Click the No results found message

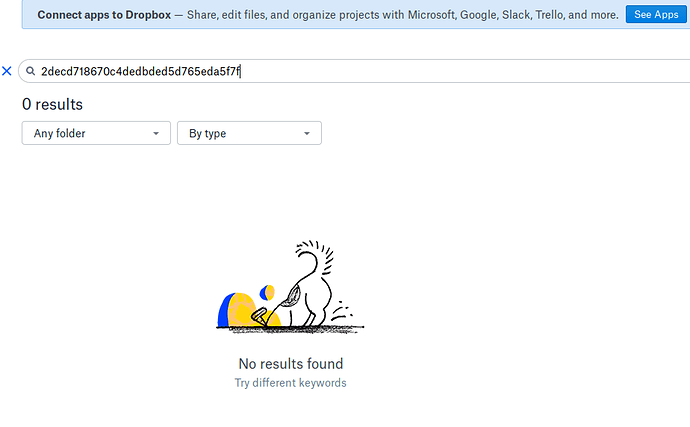click(x=290, y=364)
